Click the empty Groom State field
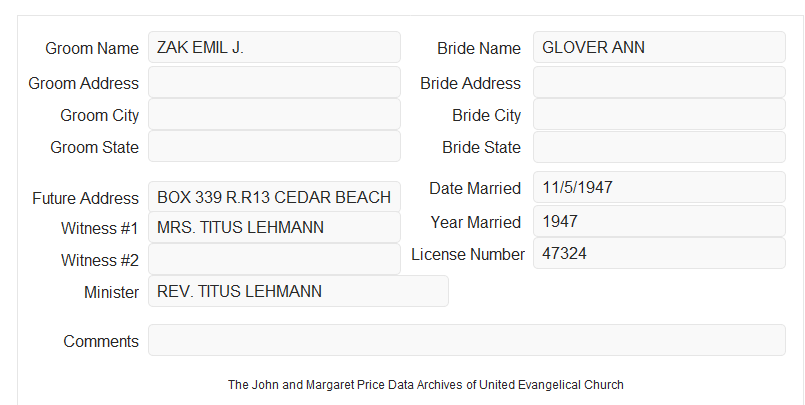The height and width of the screenshot is (405, 805). point(274,146)
